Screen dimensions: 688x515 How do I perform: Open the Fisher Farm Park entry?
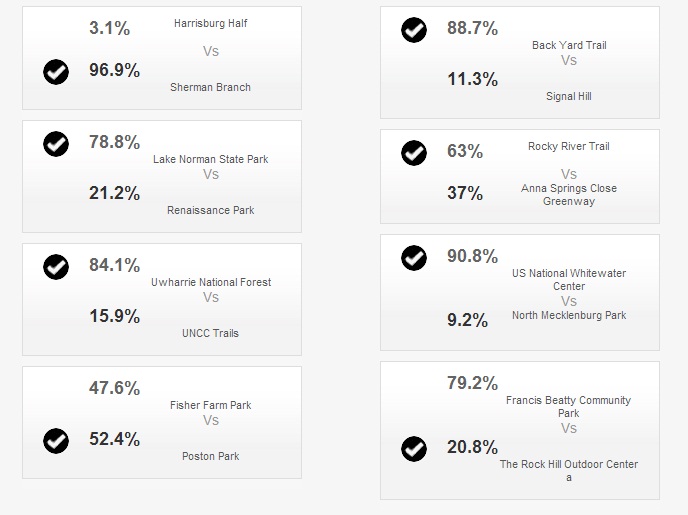click(x=211, y=405)
